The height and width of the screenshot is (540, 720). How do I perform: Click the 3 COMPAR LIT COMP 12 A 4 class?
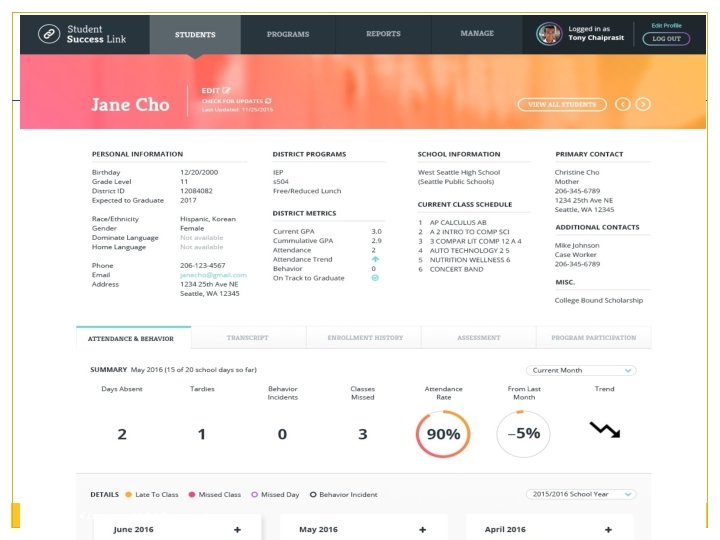click(x=475, y=241)
